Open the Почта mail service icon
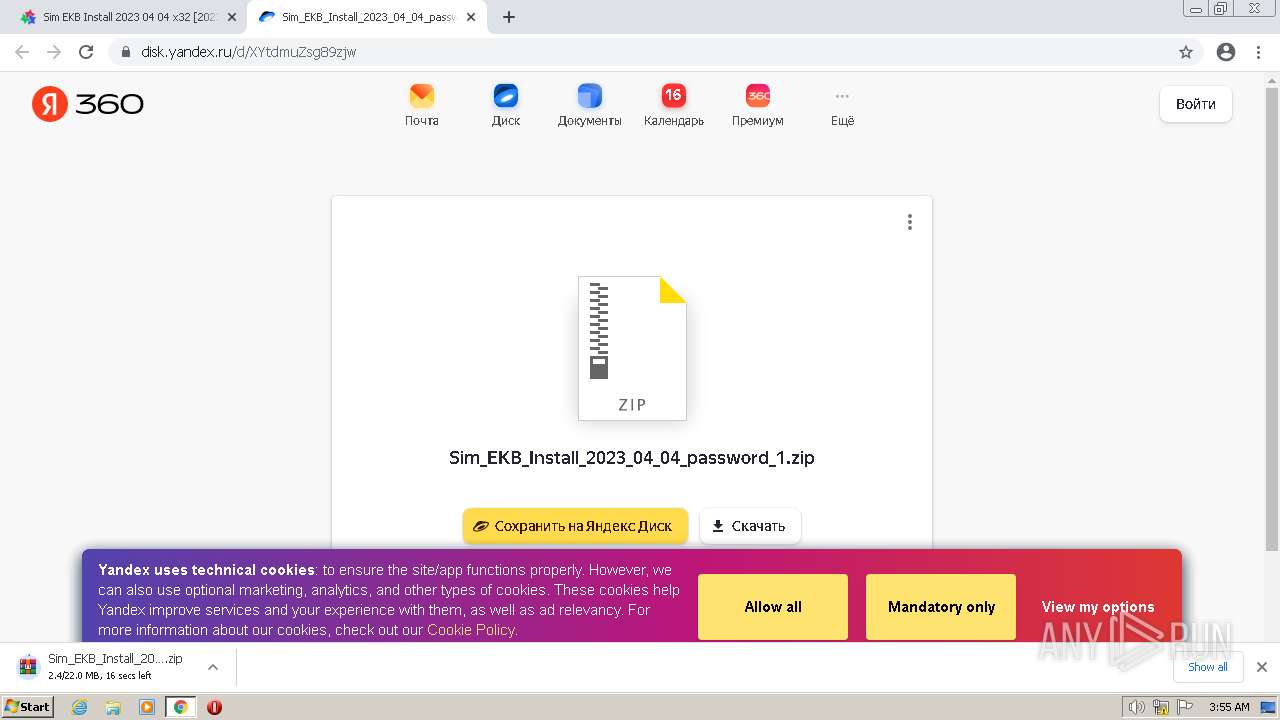This screenshot has height=720, width=1280. point(422,105)
